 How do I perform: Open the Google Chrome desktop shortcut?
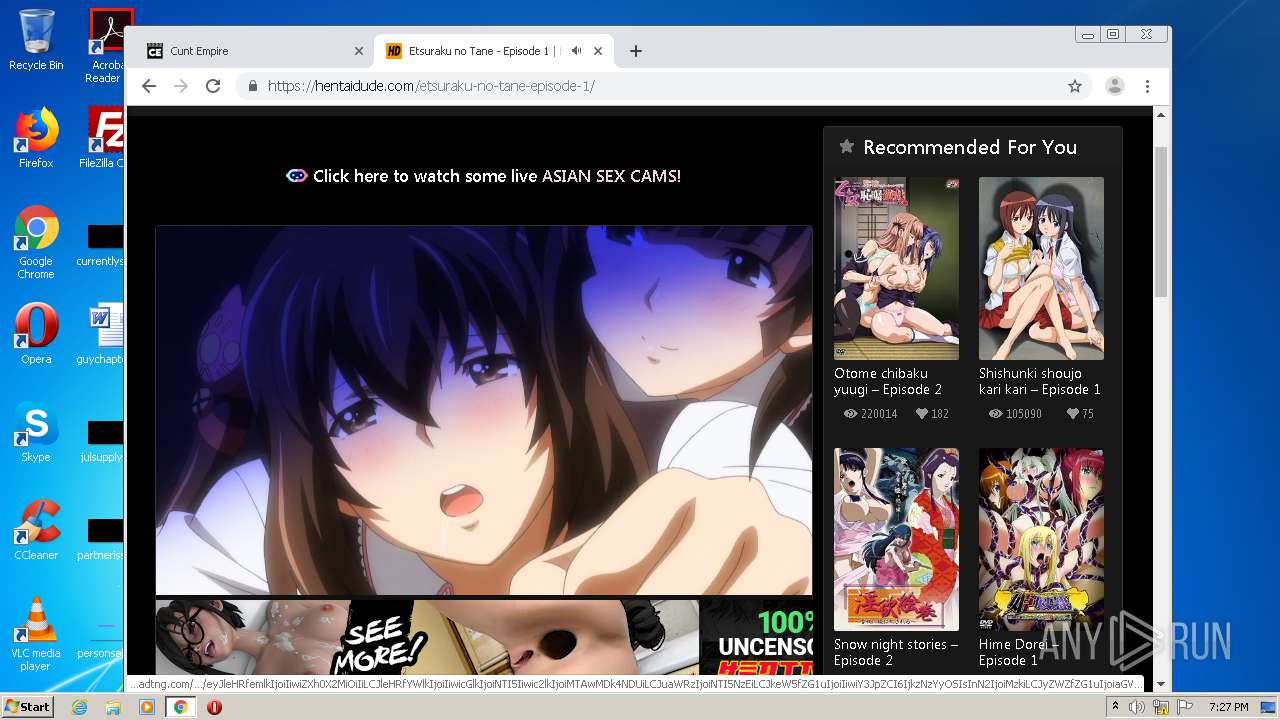(x=36, y=242)
